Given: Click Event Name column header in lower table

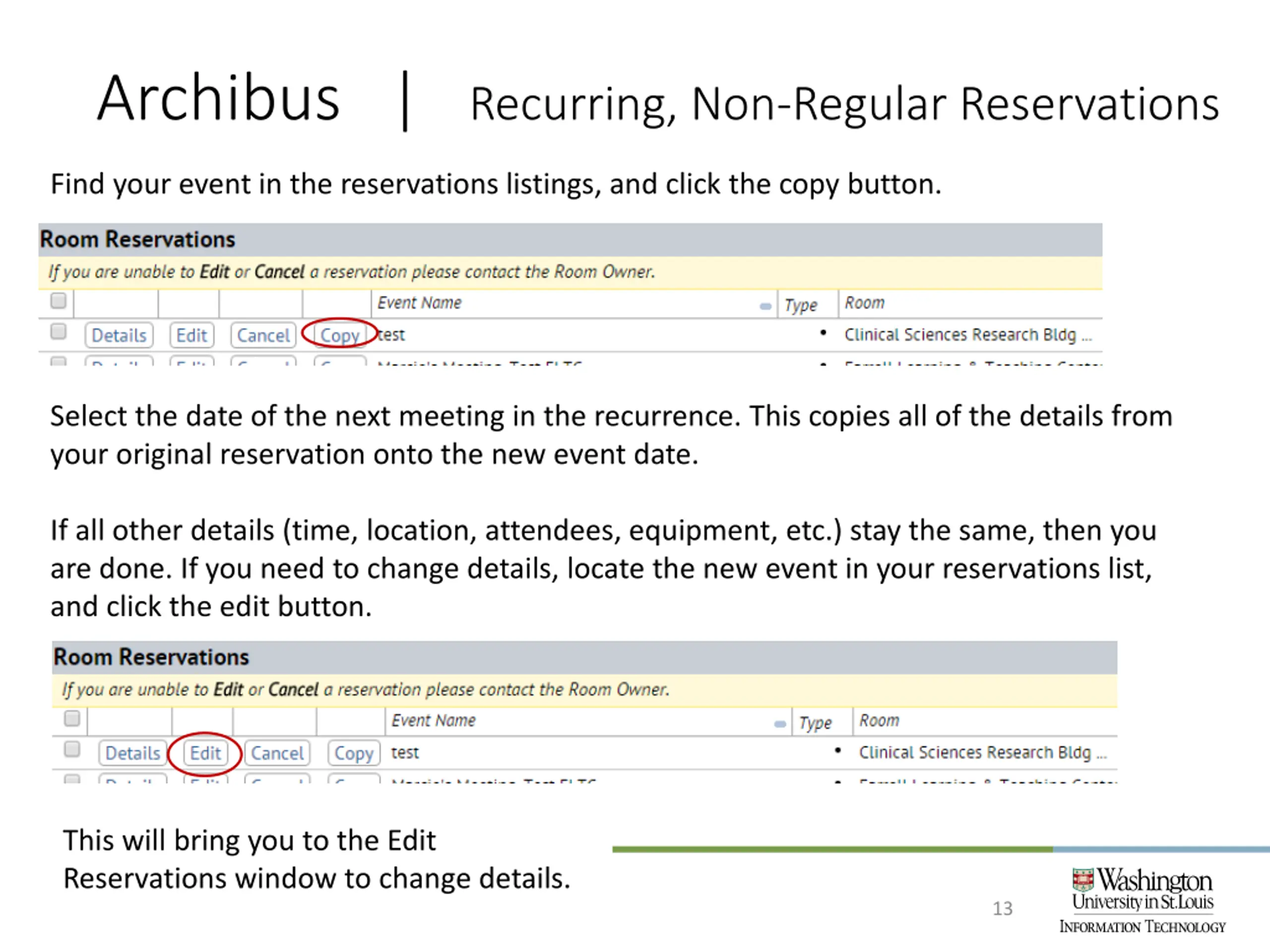Looking at the screenshot, I should tap(434, 720).
